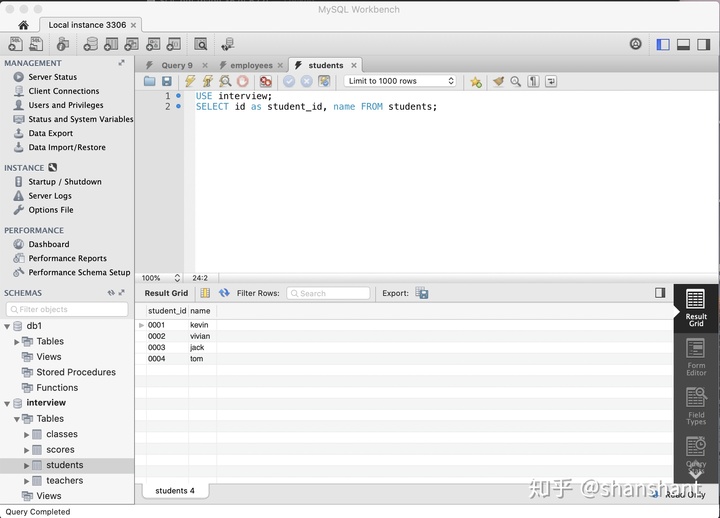This screenshot has width=720, height=518.
Task: Select the cell containing vivian
Action: [202, 336]
